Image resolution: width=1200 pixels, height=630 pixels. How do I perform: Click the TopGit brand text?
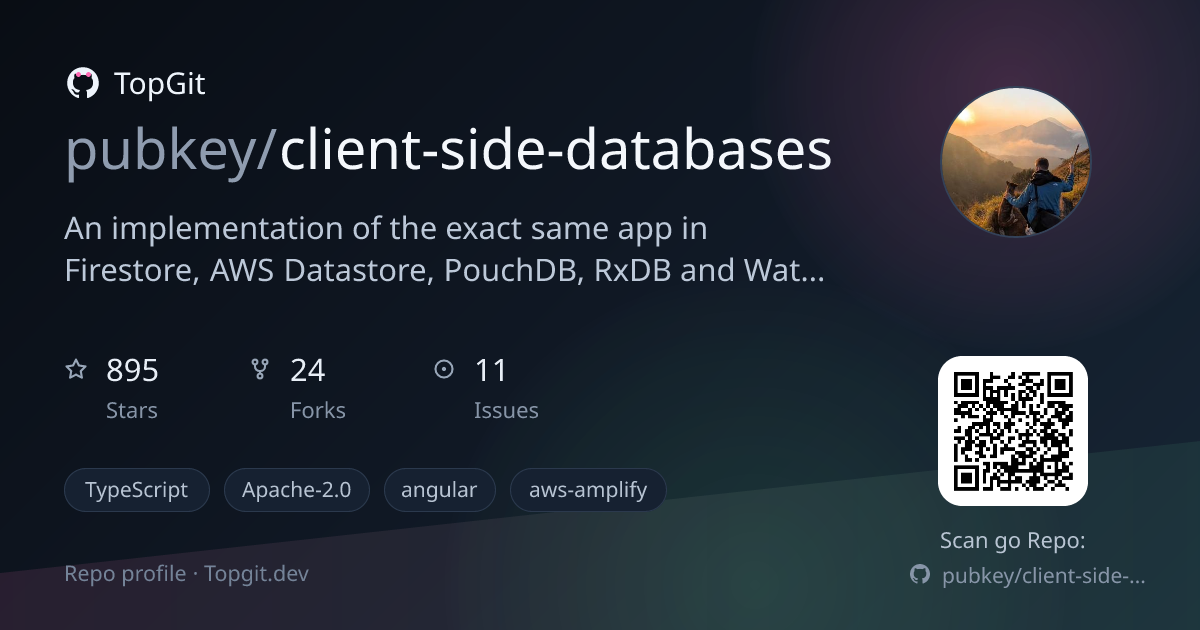pos(160,84)
